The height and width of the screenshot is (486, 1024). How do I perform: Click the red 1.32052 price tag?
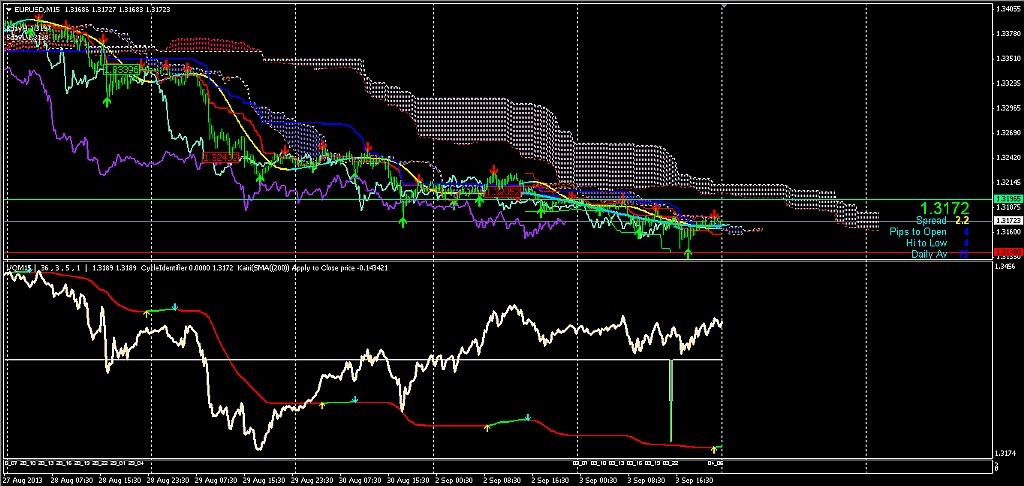click(x=504, y=191)
